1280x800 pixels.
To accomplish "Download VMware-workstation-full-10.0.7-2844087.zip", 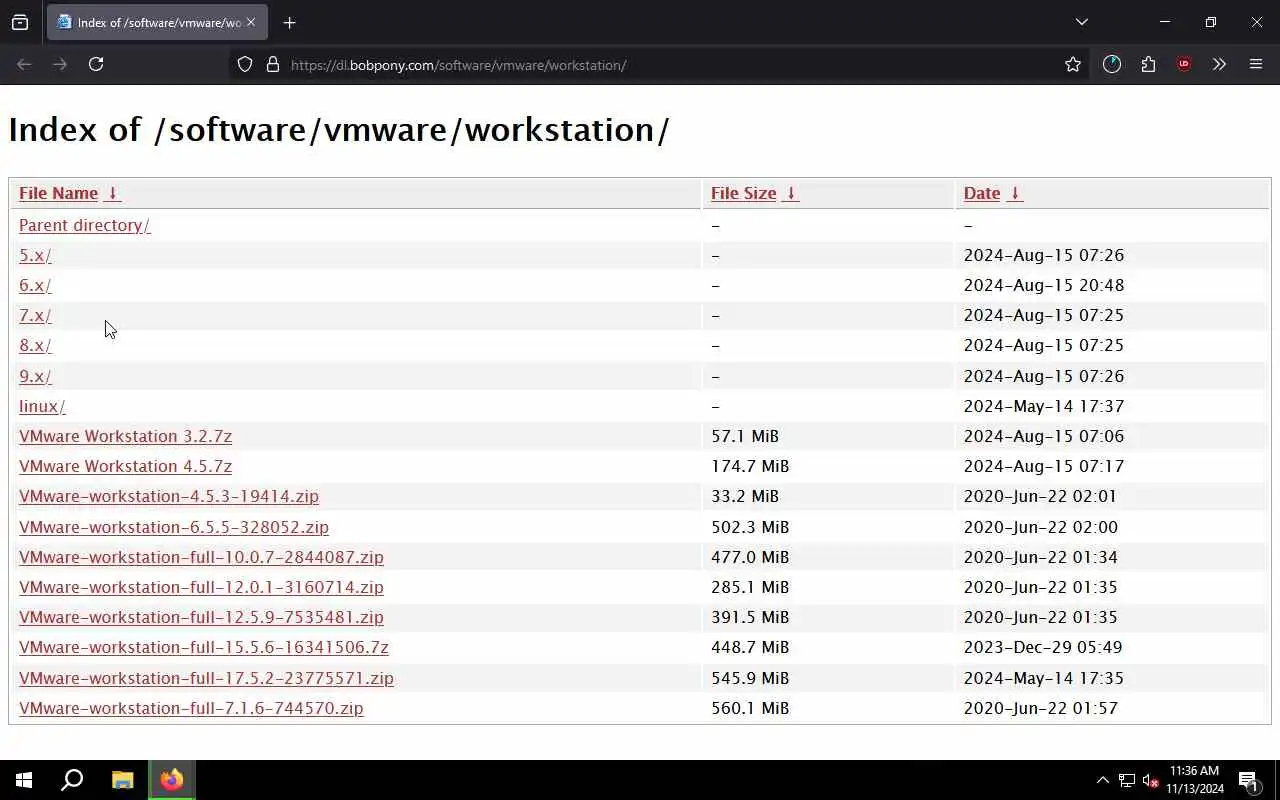I will [x=201, y=557].
